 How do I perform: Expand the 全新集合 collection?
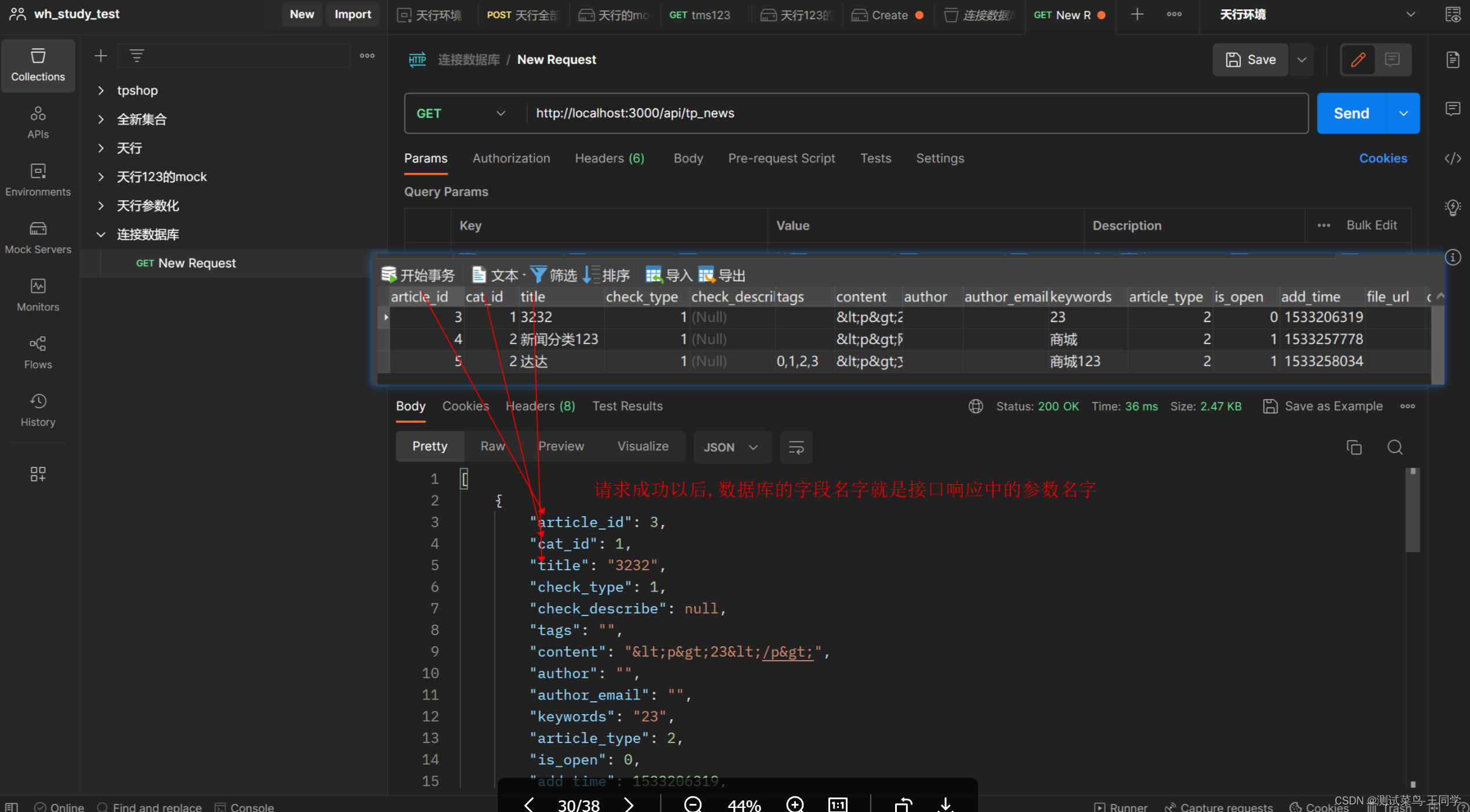pyautogui.click(x=101, y=119)
